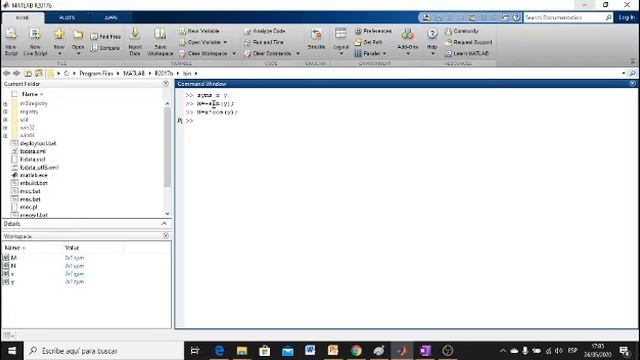Select the lcdata.xml file
Image resolution: width=640 pixels, height=360 pixels.
33,151
